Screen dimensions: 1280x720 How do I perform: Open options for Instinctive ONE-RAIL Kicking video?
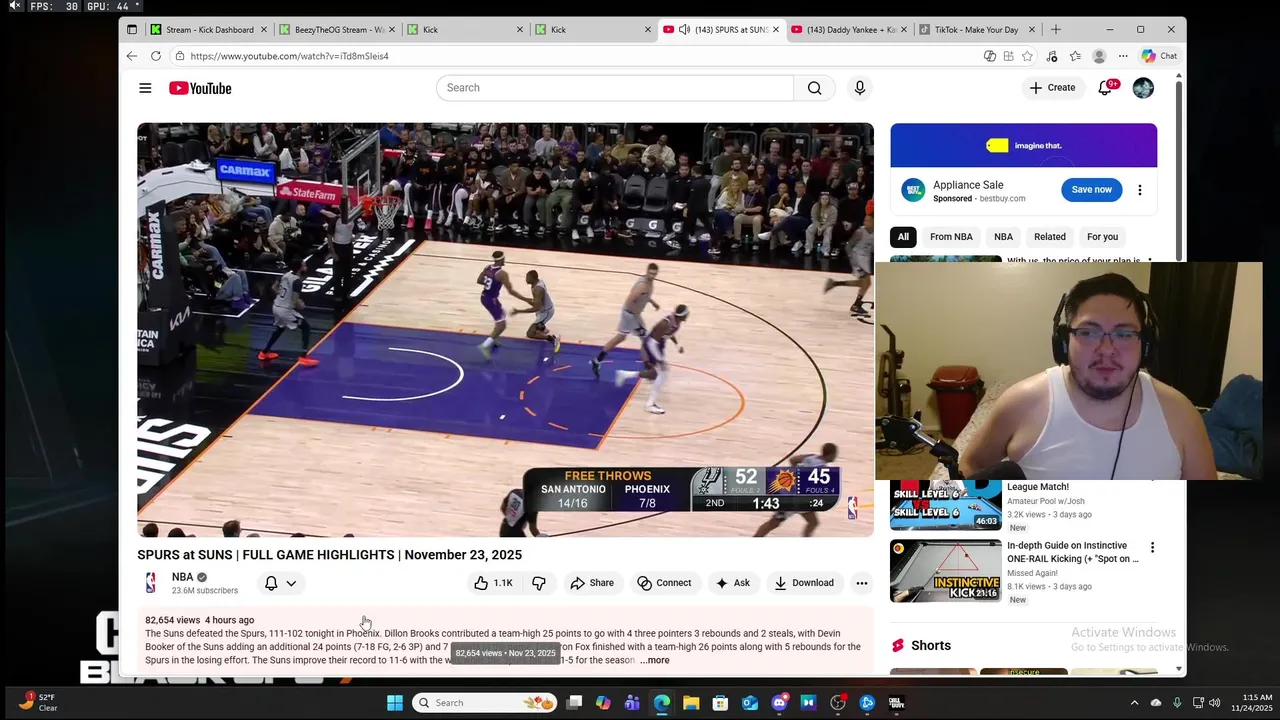(x=1152, y=547)
